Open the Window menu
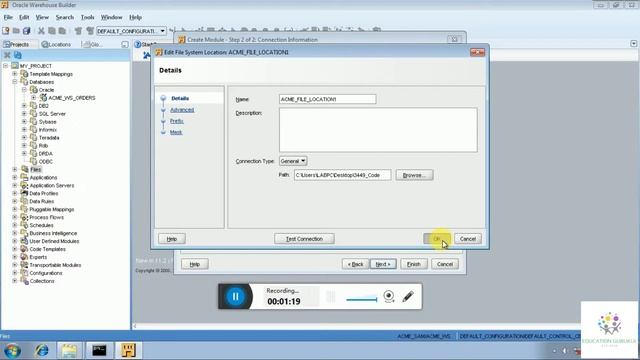The width and height of the screenshot is (640, 360). [x=111, y=17]
